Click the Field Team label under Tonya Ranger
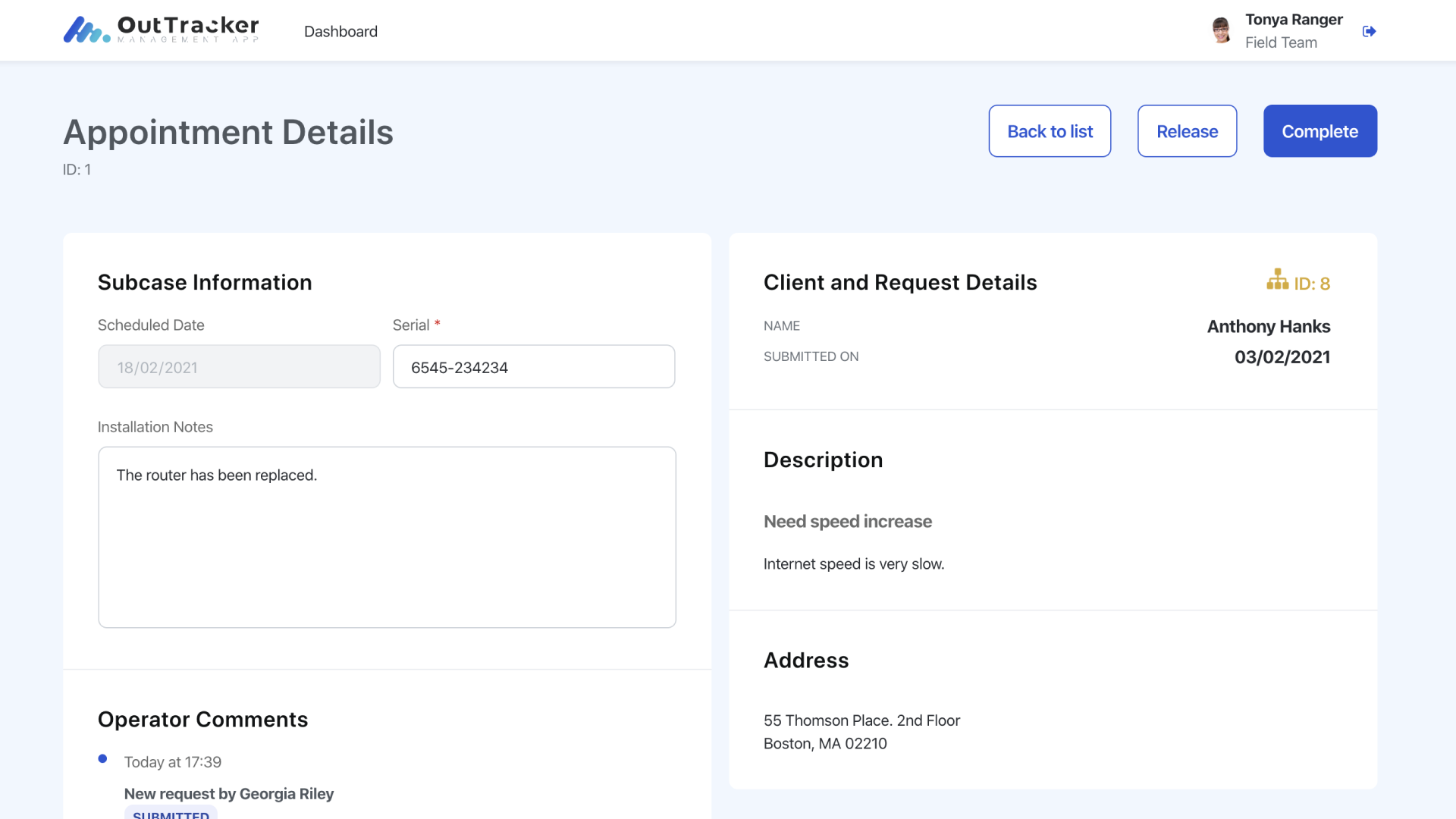This screenshot has height=819, width=1456. (1282, 42)
